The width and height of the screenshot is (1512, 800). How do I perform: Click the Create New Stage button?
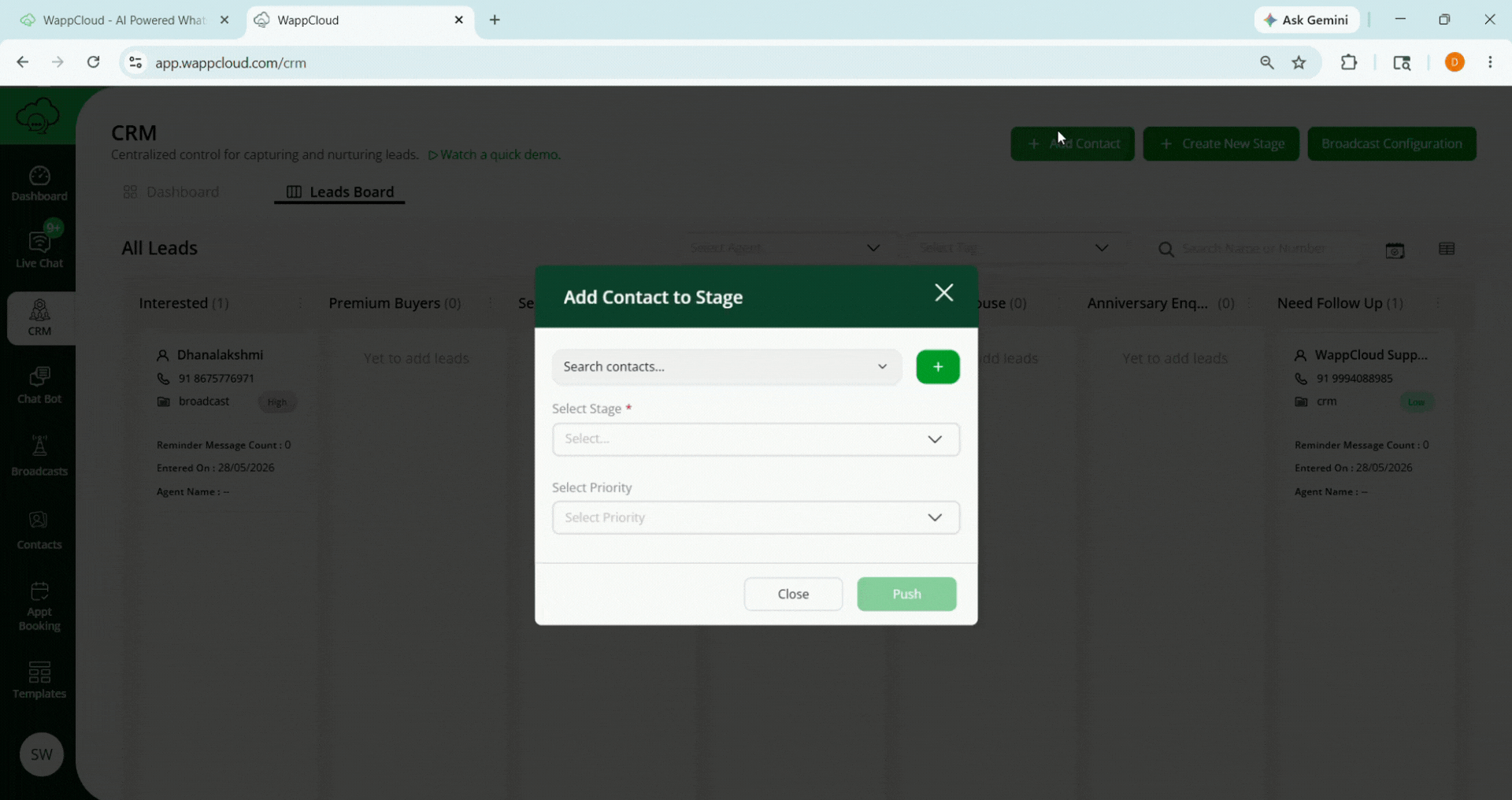pyautogui.click(x=1221, y=144)
